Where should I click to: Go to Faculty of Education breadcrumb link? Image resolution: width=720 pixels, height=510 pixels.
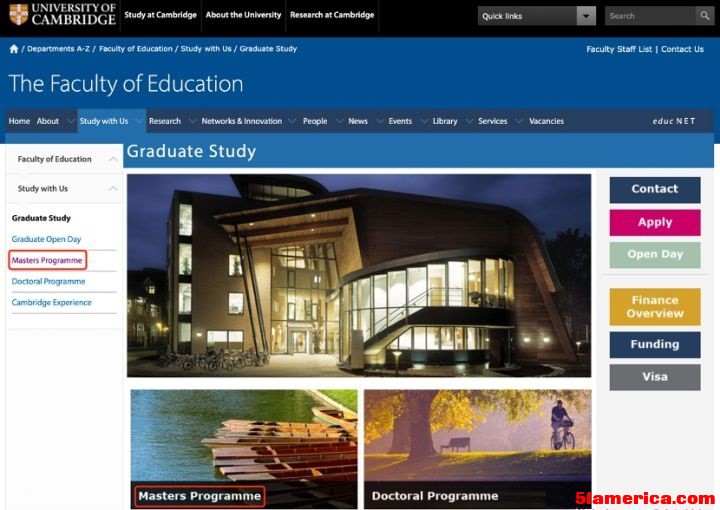tap(136, 49)
